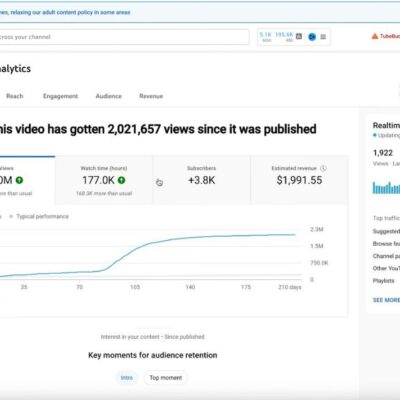Click the TubeBuddy label in the header
The width and height of the screenshot is (400, 400).
pos(390,36)
